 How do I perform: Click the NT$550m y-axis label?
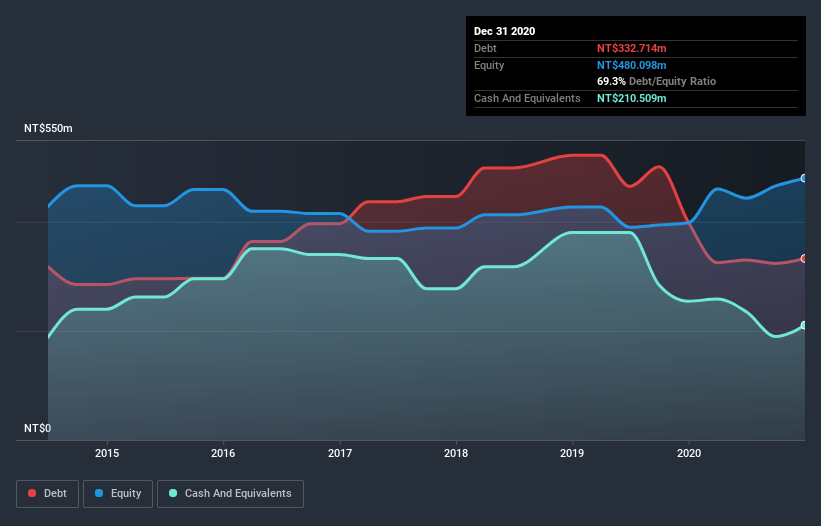(x=48, y=128)
